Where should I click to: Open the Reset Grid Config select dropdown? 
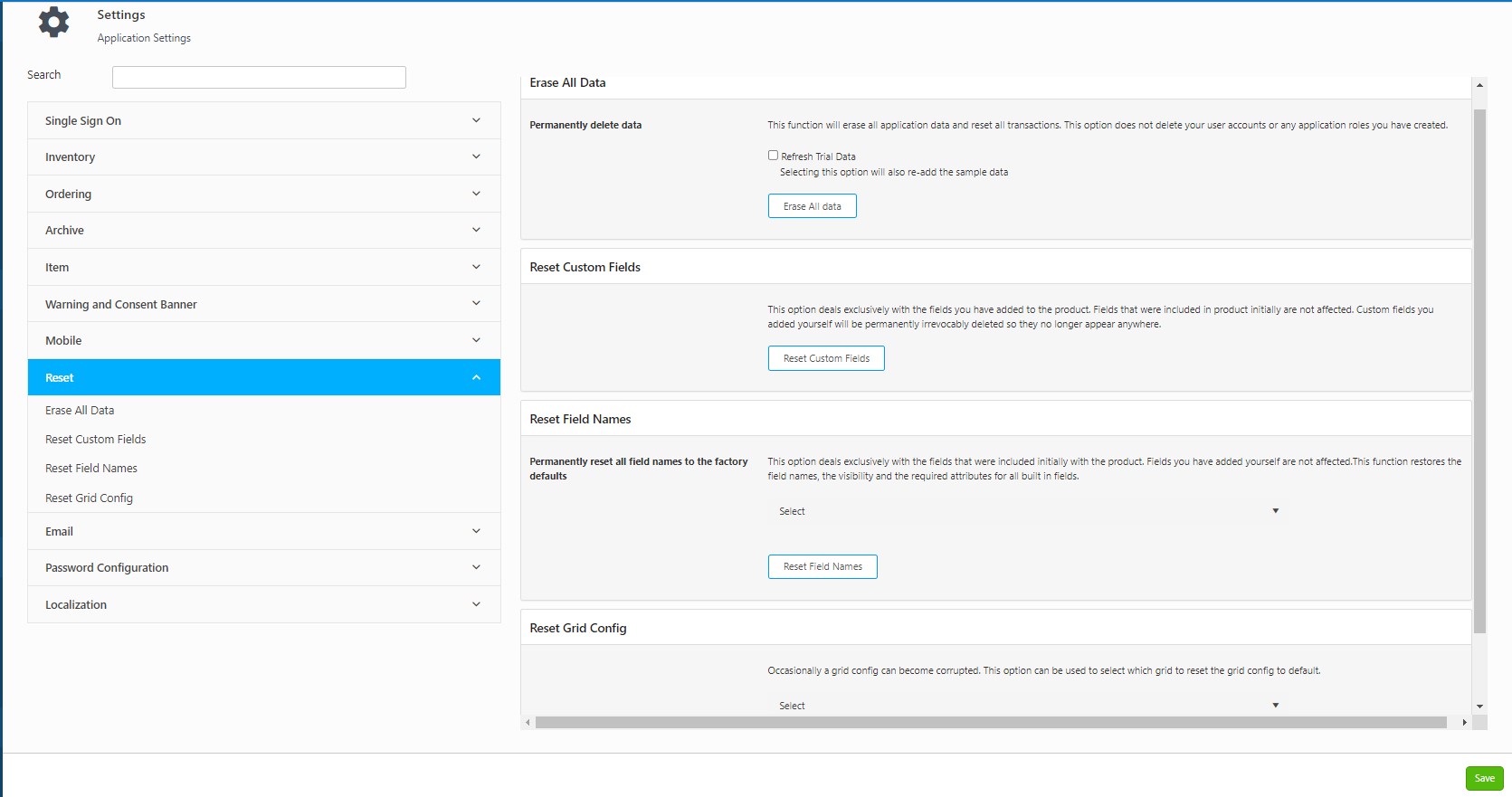click(x=1028, y=706)
